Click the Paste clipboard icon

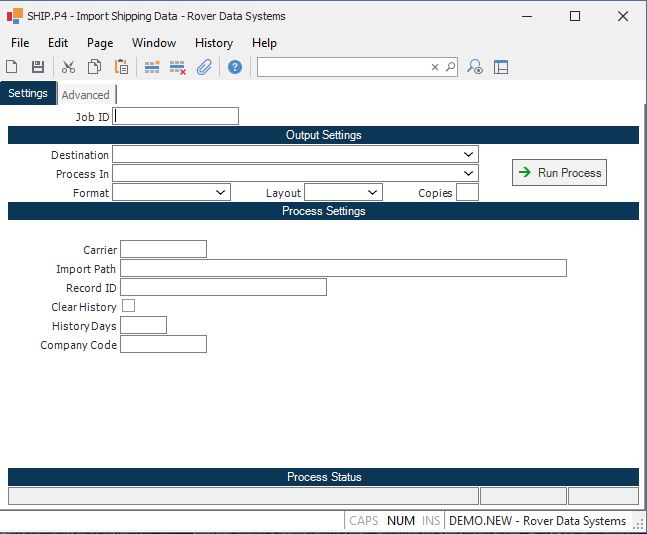(x=121, y=67)
